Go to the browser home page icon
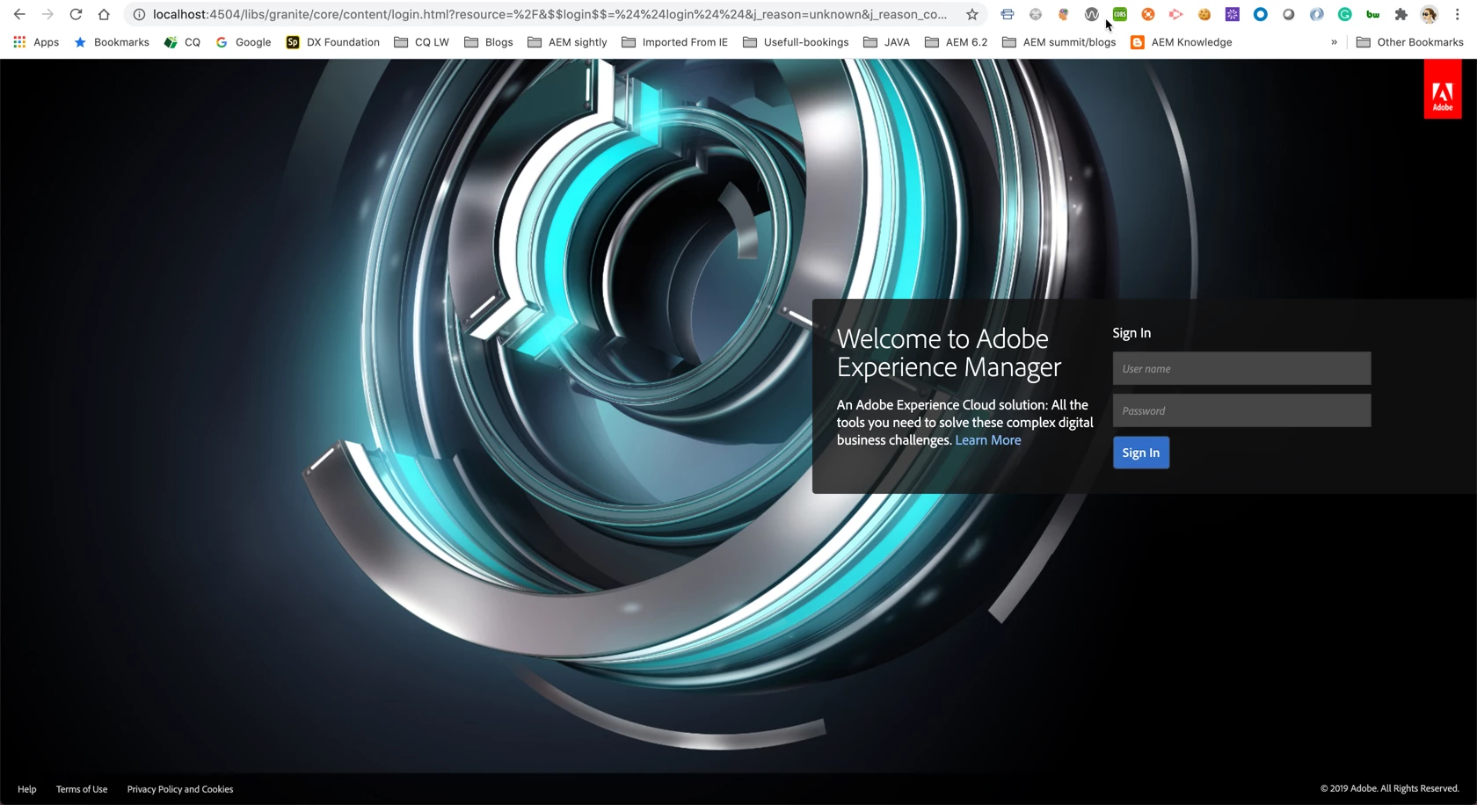The width and height of the screenshot is (1477, 812). point(104,14)
